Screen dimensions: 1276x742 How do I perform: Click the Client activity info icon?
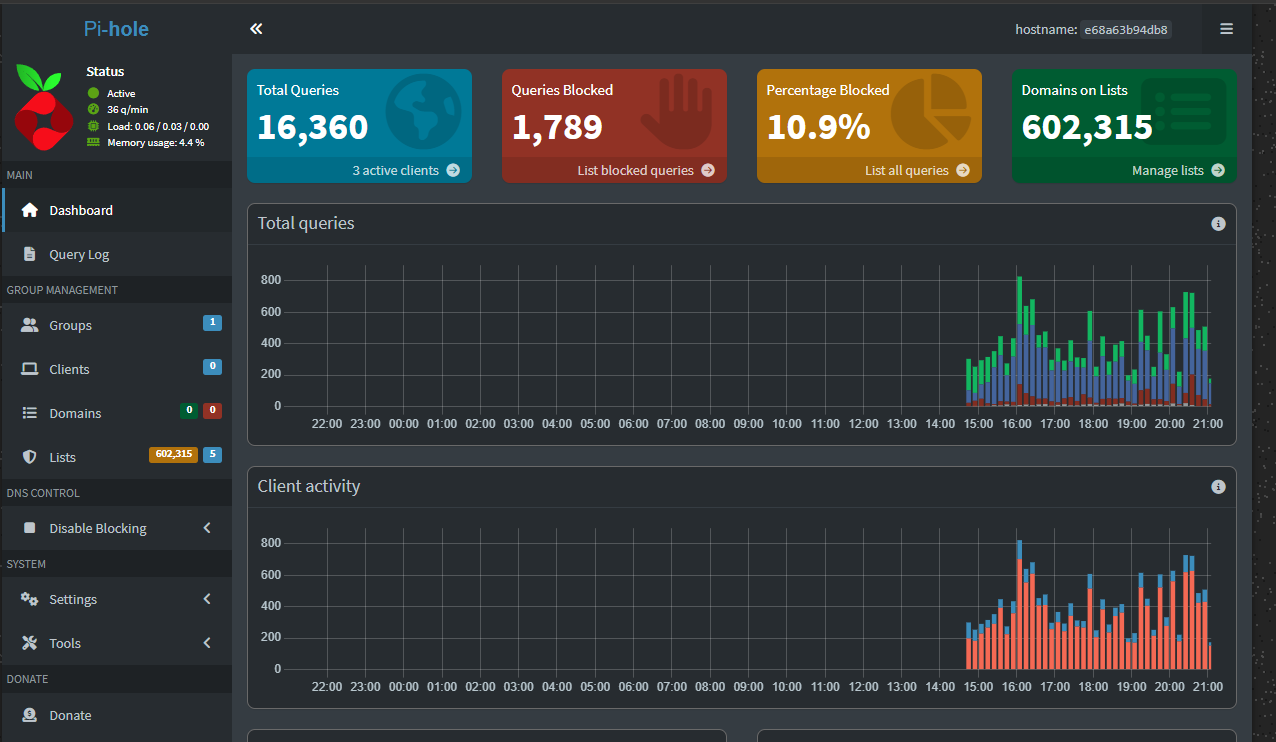tap(1218, 487)
